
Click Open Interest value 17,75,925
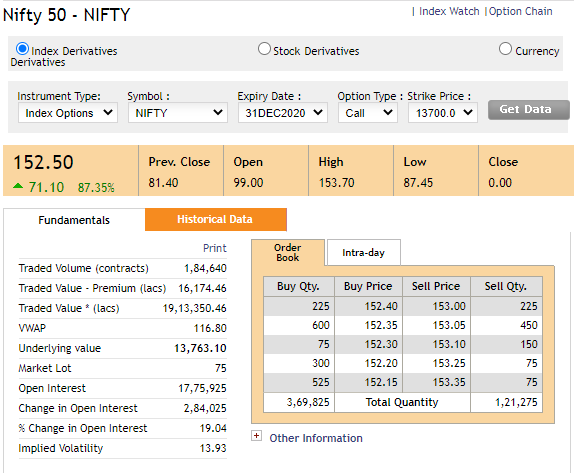click(x=202, y=388)
